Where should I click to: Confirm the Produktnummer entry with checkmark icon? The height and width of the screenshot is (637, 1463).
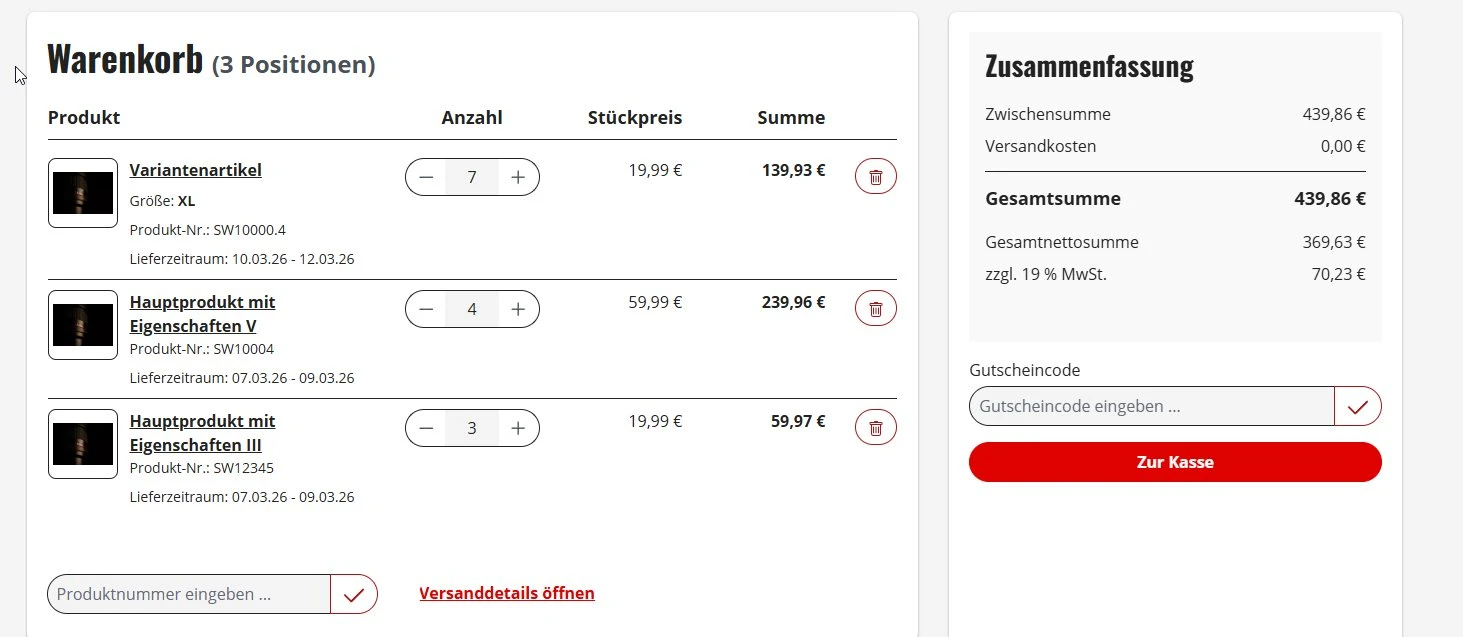click(x=354, y=594)
